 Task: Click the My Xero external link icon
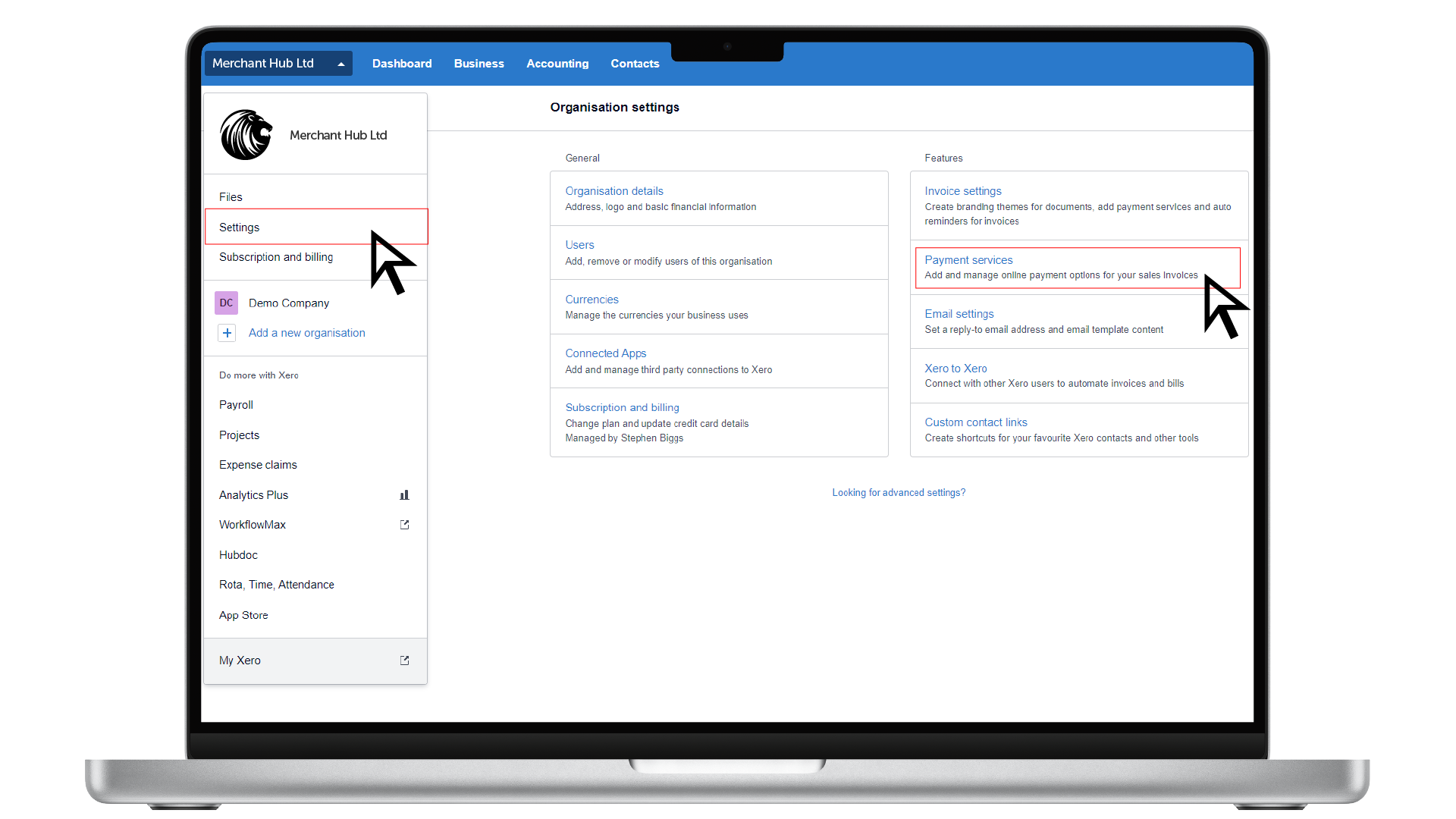(x=404, y=661)
